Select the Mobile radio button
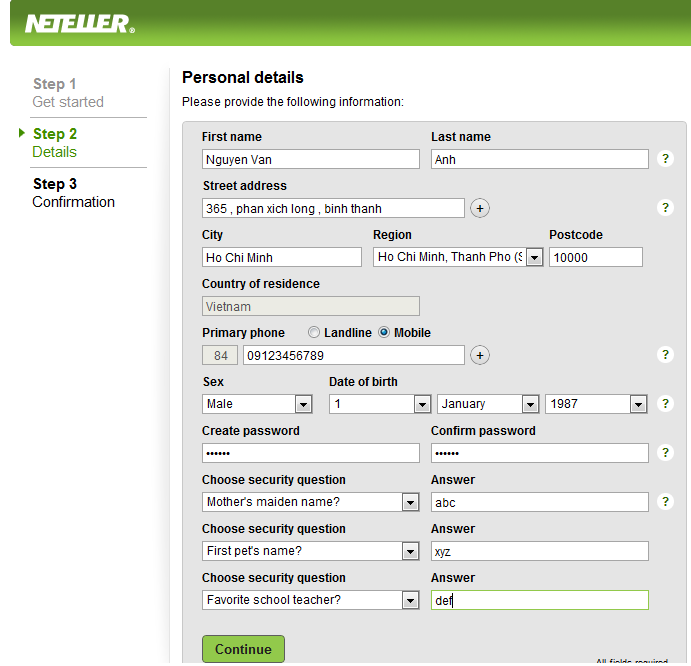The height and width of the screenshot is (666, 691). tap(384, 333)
